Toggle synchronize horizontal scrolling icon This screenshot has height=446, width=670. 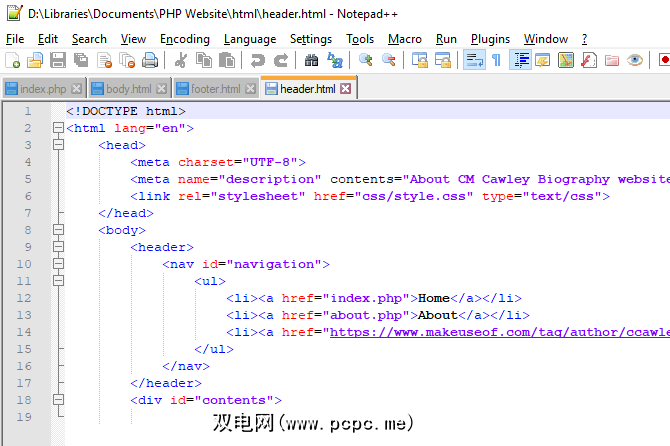click(443, 60)
